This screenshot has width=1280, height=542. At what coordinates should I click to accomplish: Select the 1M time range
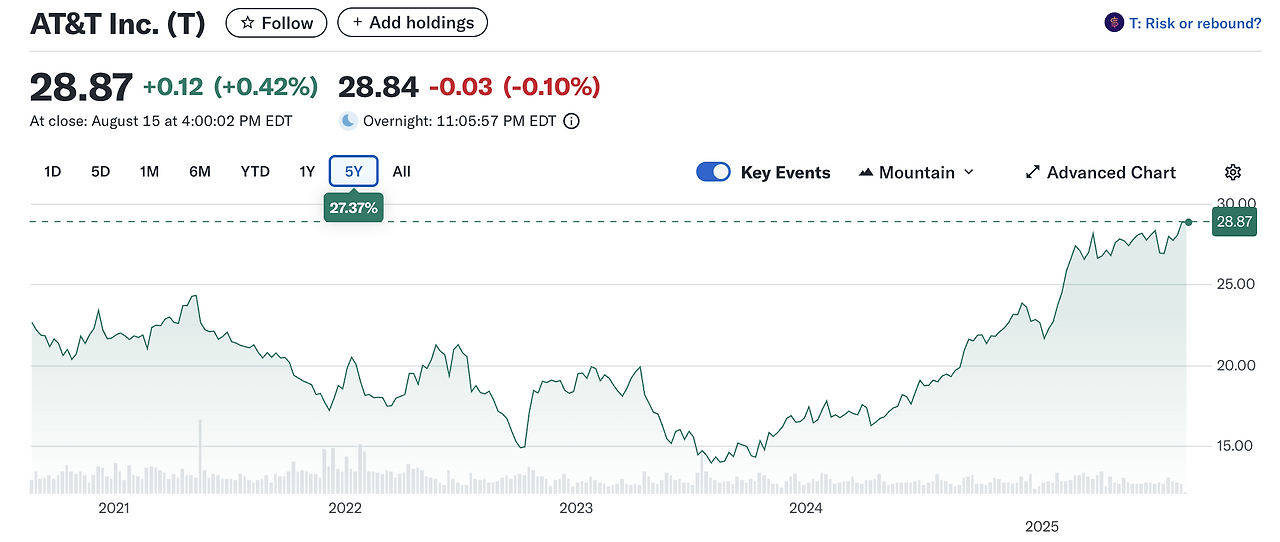point(149,171)
